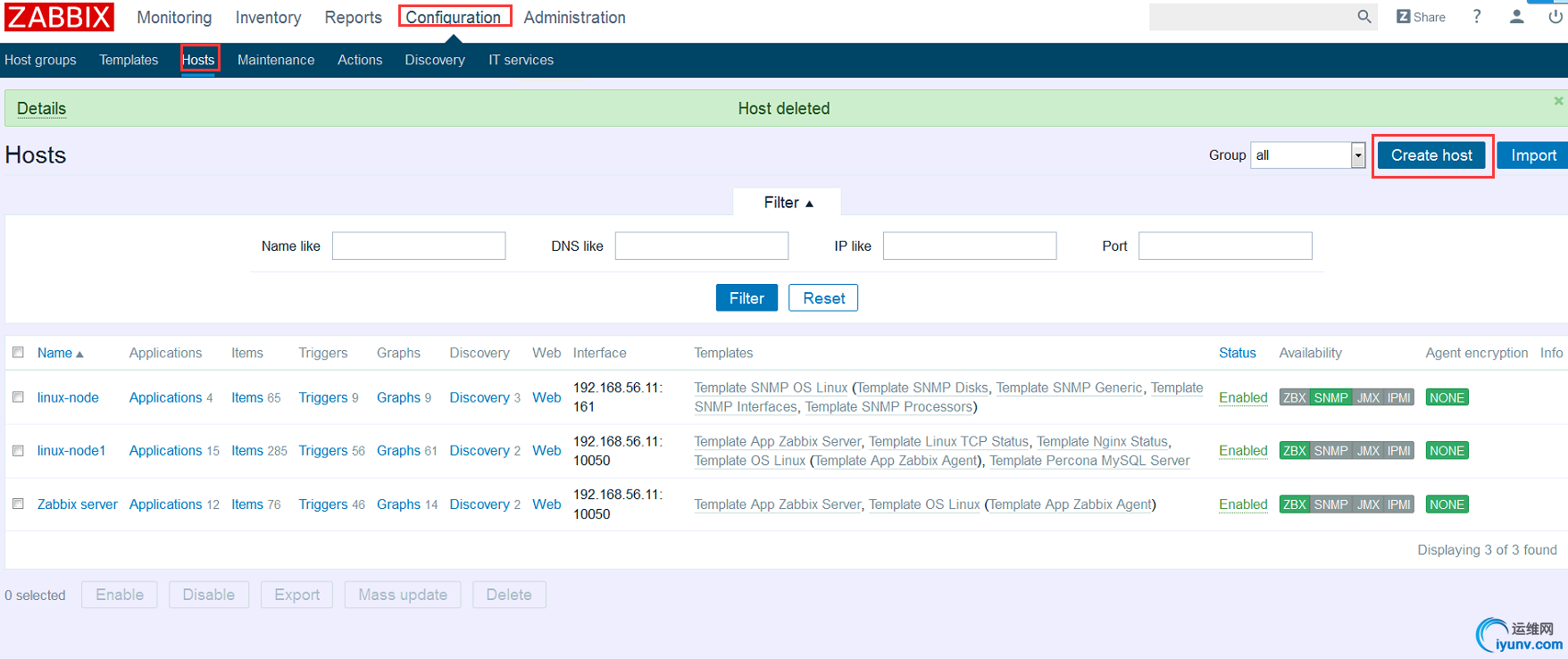Apply the blue Filter button

point(746,298)
